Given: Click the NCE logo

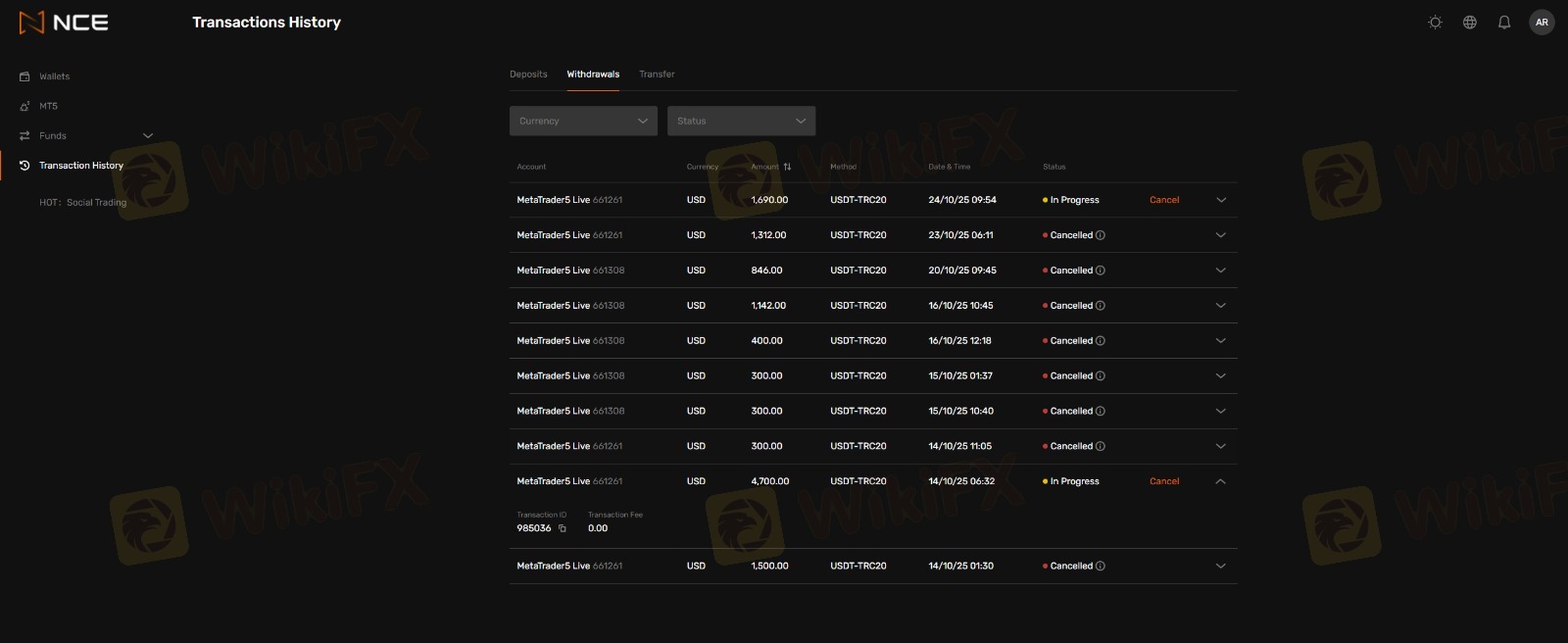Looking at the screenshot, I should point(65,23).
